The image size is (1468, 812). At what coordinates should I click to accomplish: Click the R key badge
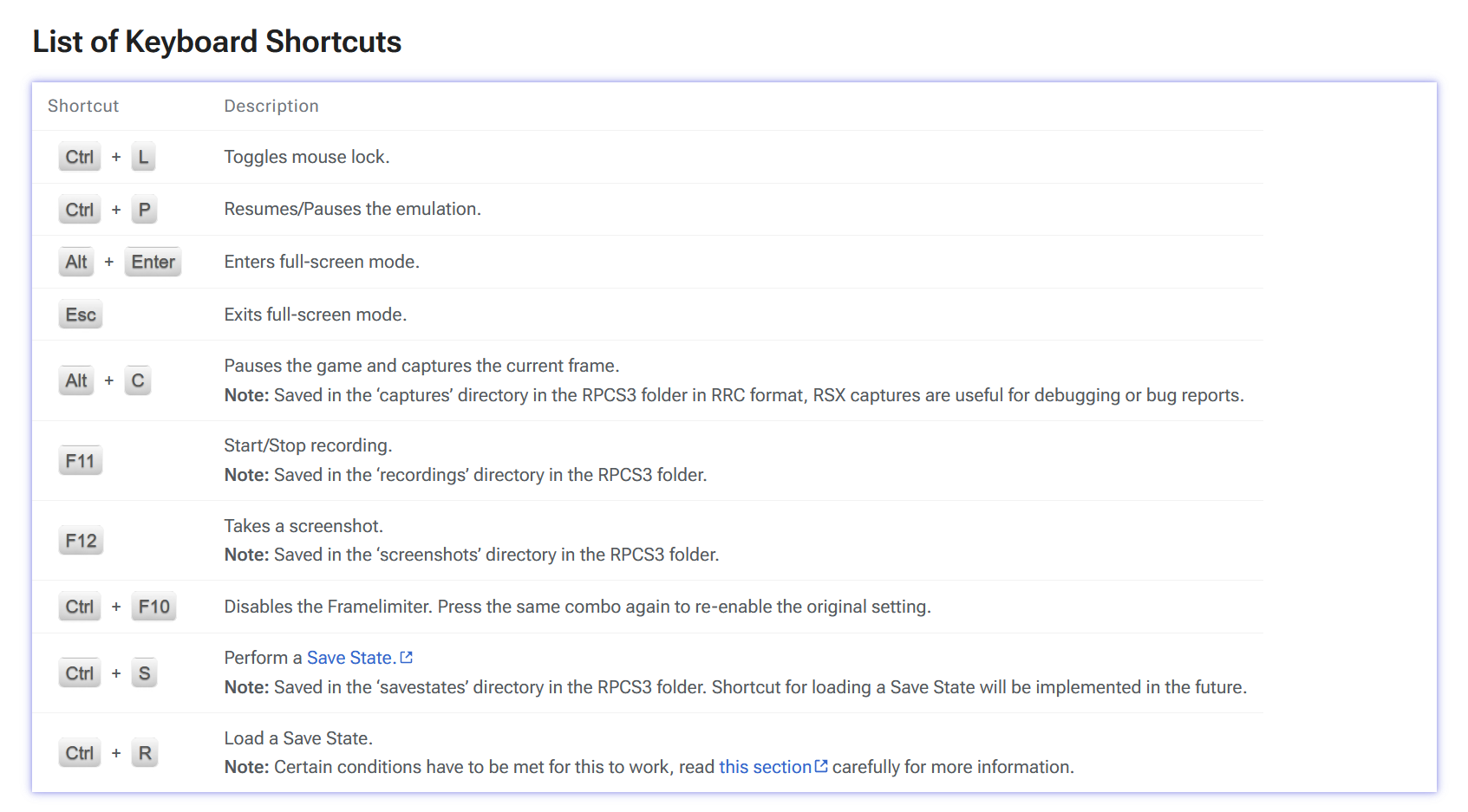click(145, 753)
